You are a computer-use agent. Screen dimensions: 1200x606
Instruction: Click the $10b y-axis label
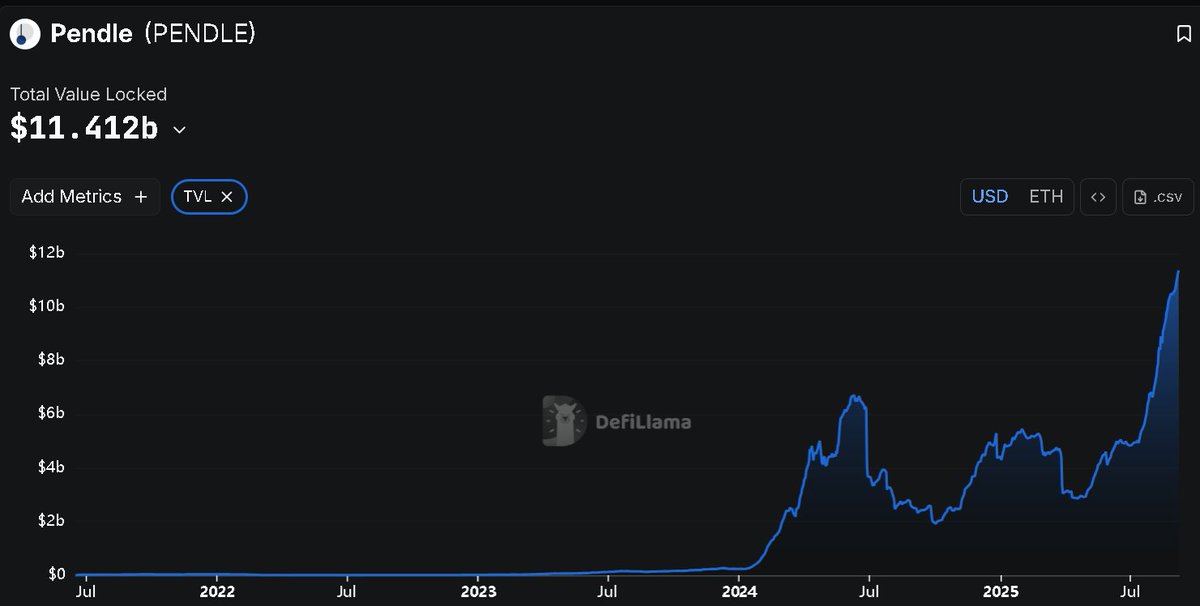click(x=46, y=305)
